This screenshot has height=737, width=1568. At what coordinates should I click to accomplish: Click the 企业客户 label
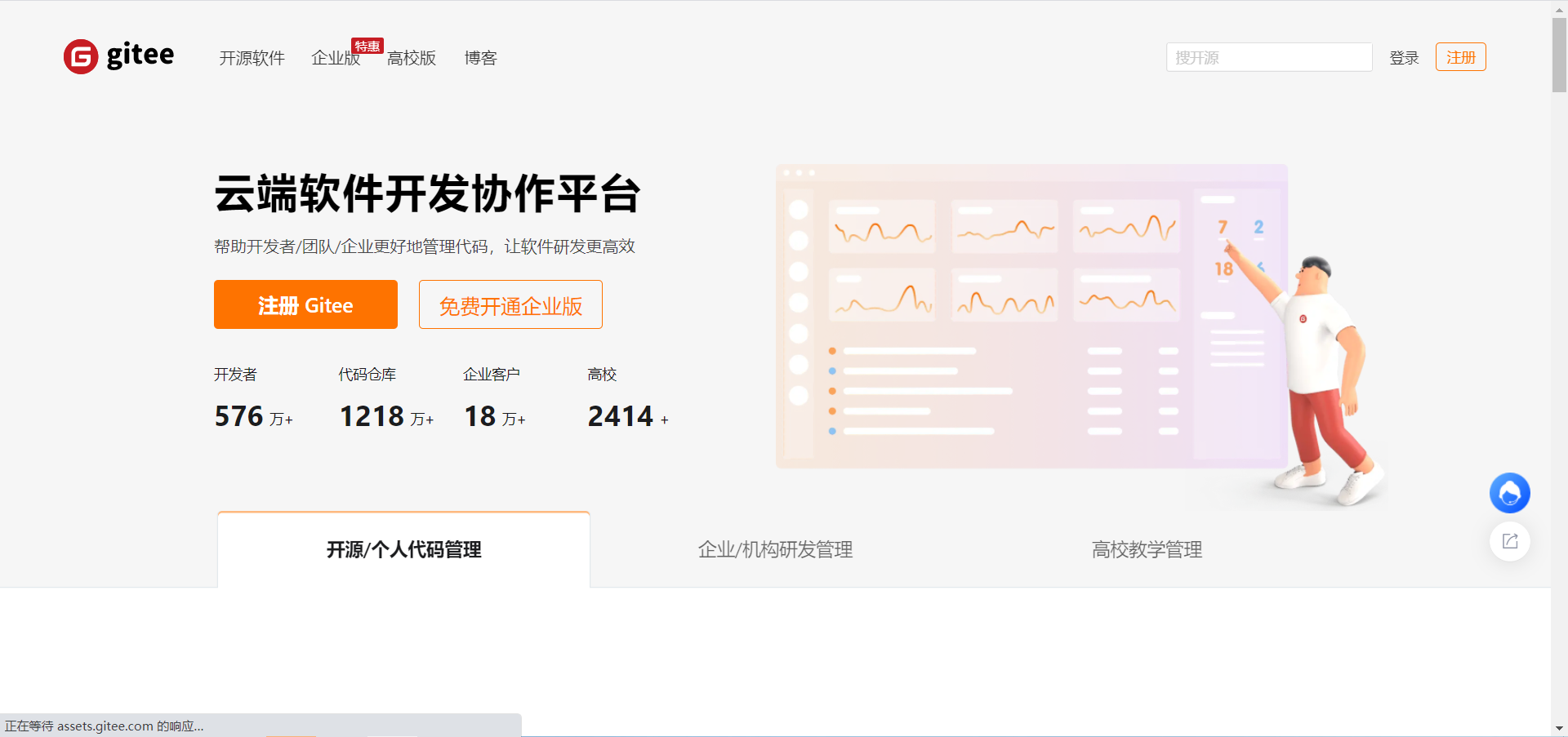tap(492, 374)
